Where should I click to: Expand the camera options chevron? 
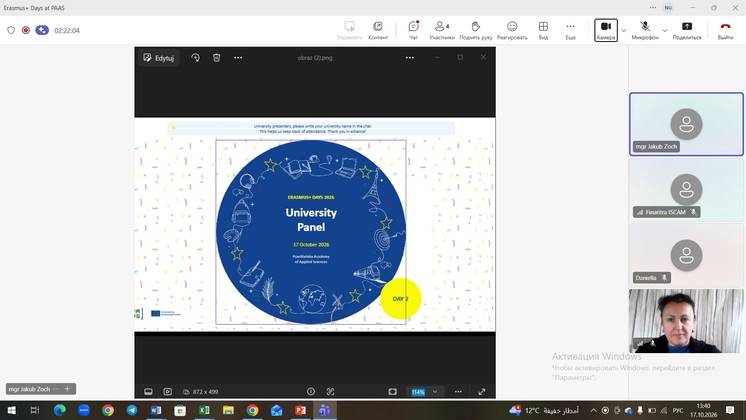point(624,30)
